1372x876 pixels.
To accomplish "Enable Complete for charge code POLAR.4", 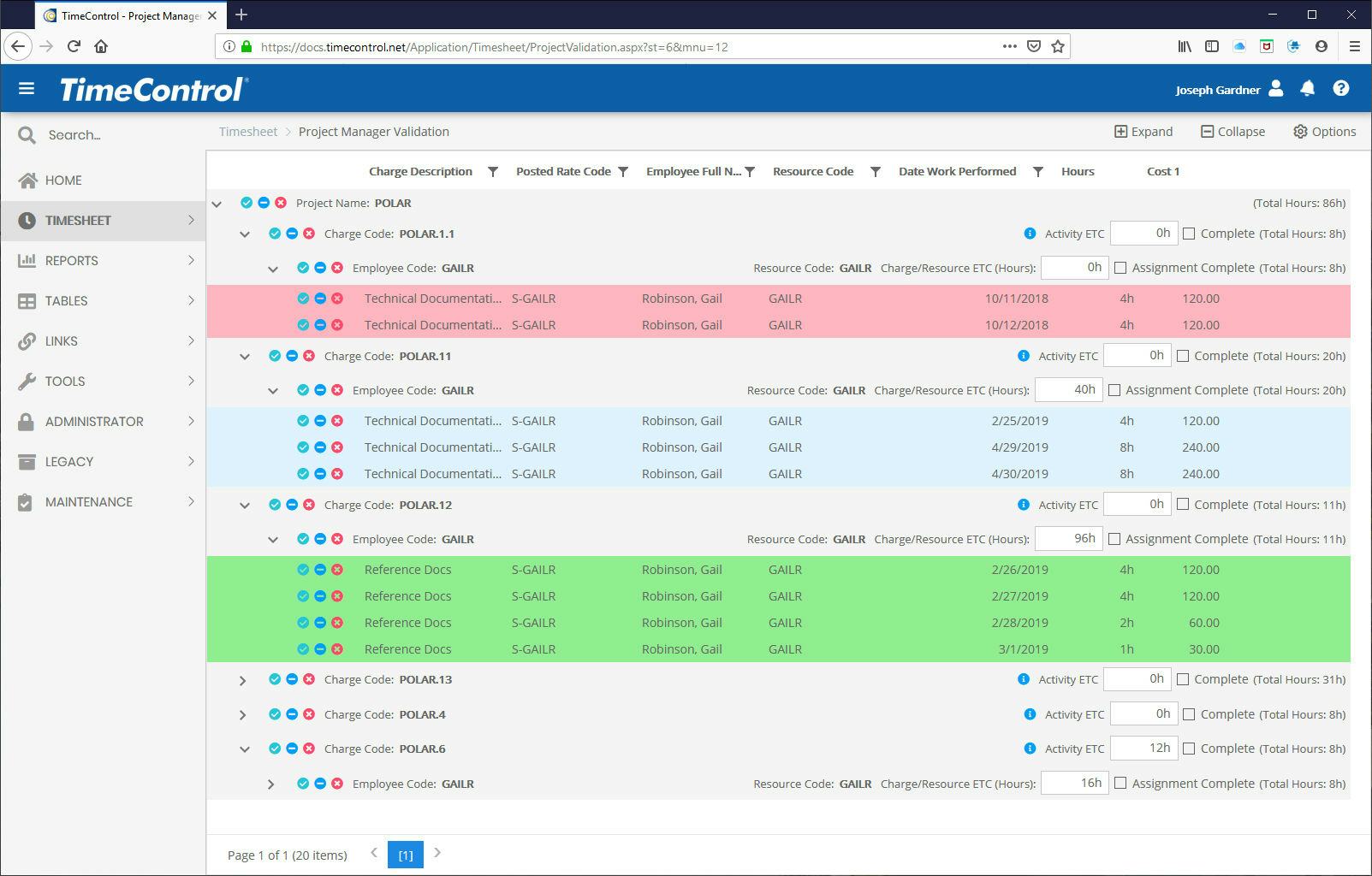I will coord(1189,713).
